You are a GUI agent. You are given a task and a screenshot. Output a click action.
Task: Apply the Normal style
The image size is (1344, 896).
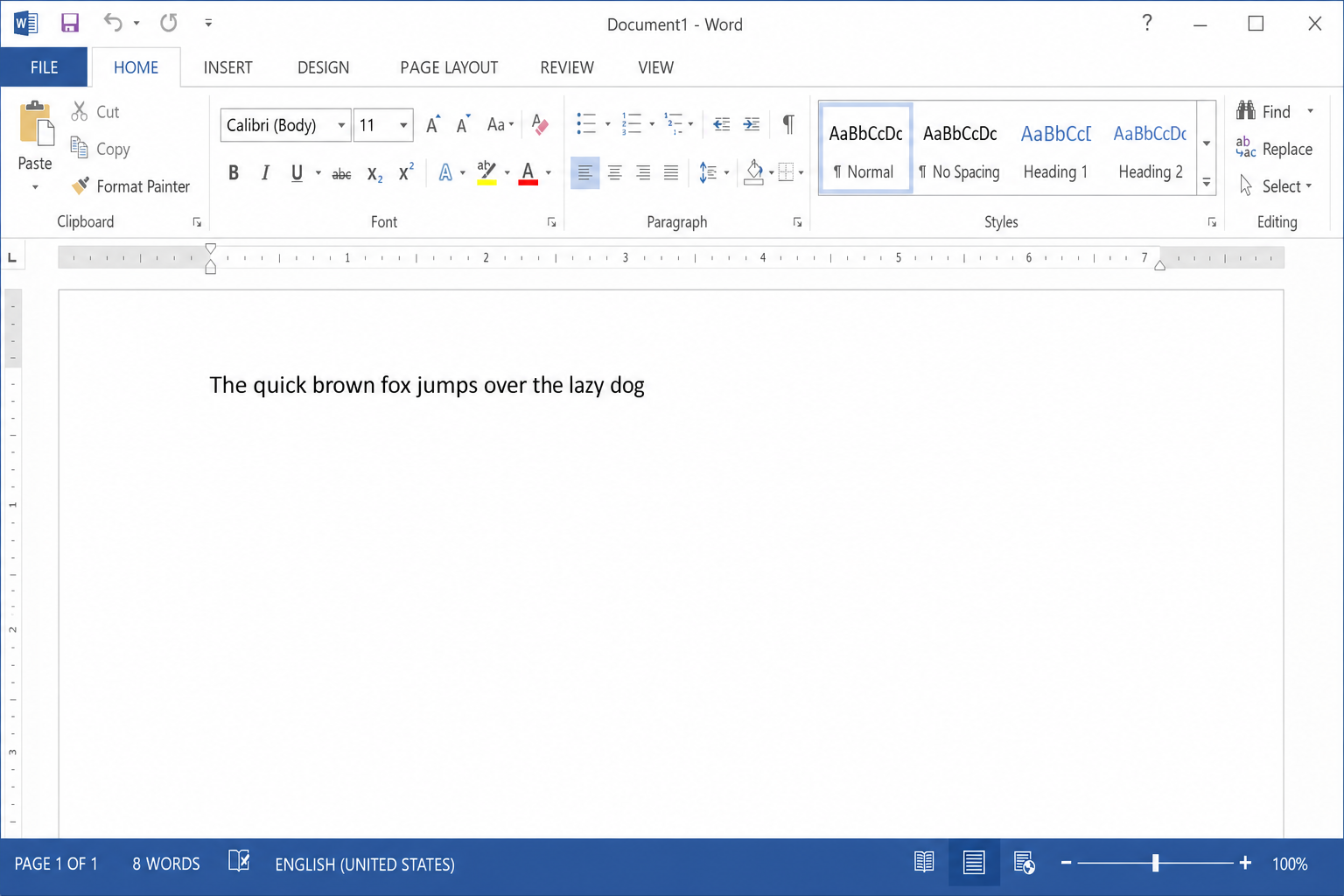coord(866,149)
